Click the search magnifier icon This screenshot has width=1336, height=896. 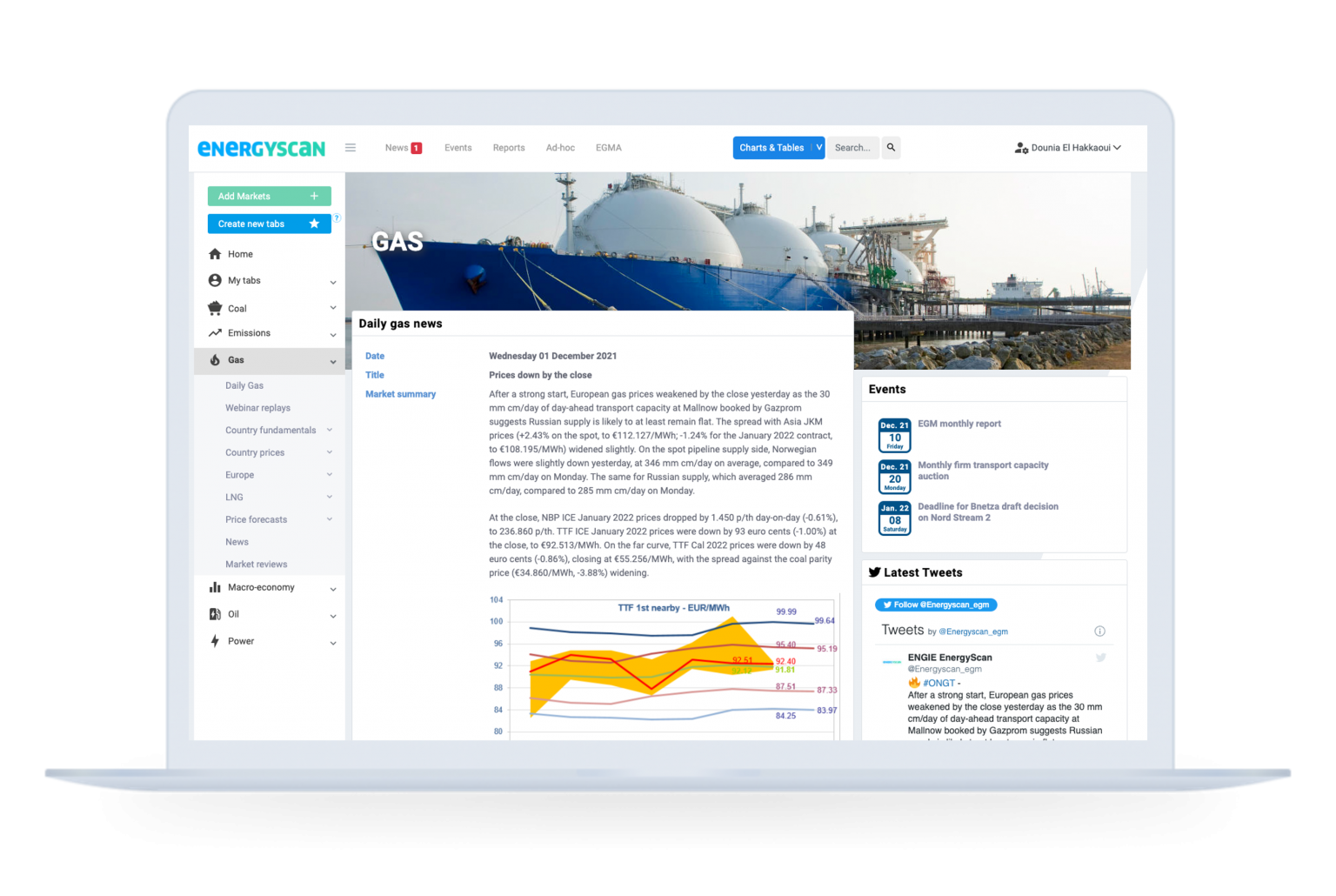[x=891, y=147]
